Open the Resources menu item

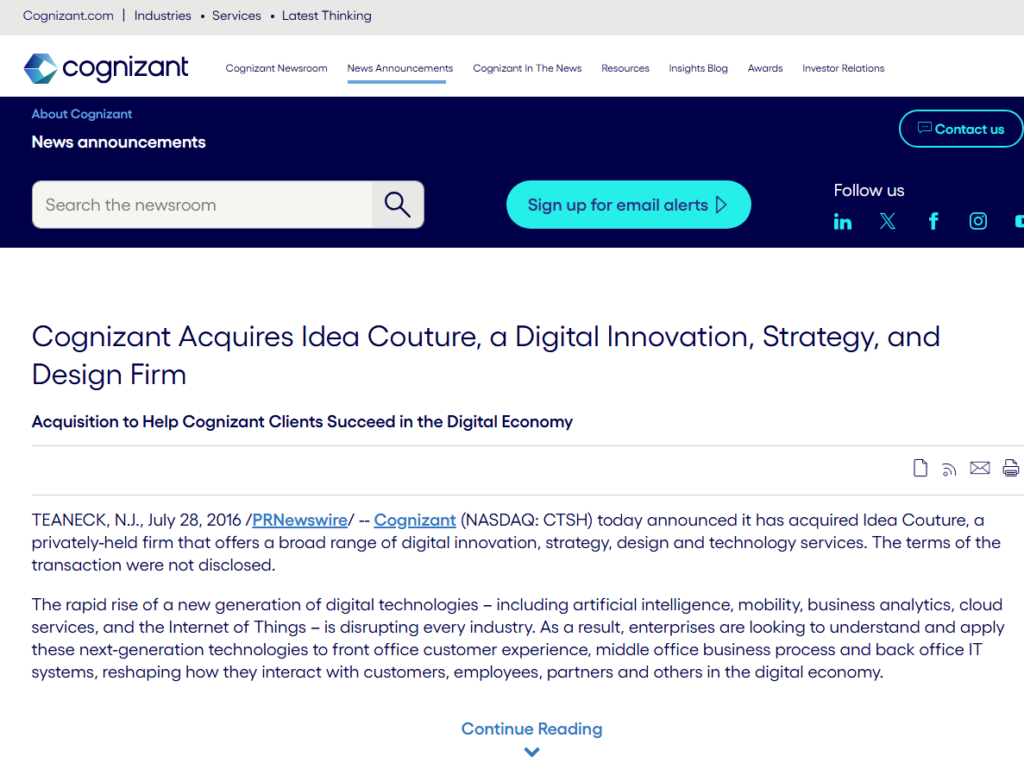tap(625, 68)
